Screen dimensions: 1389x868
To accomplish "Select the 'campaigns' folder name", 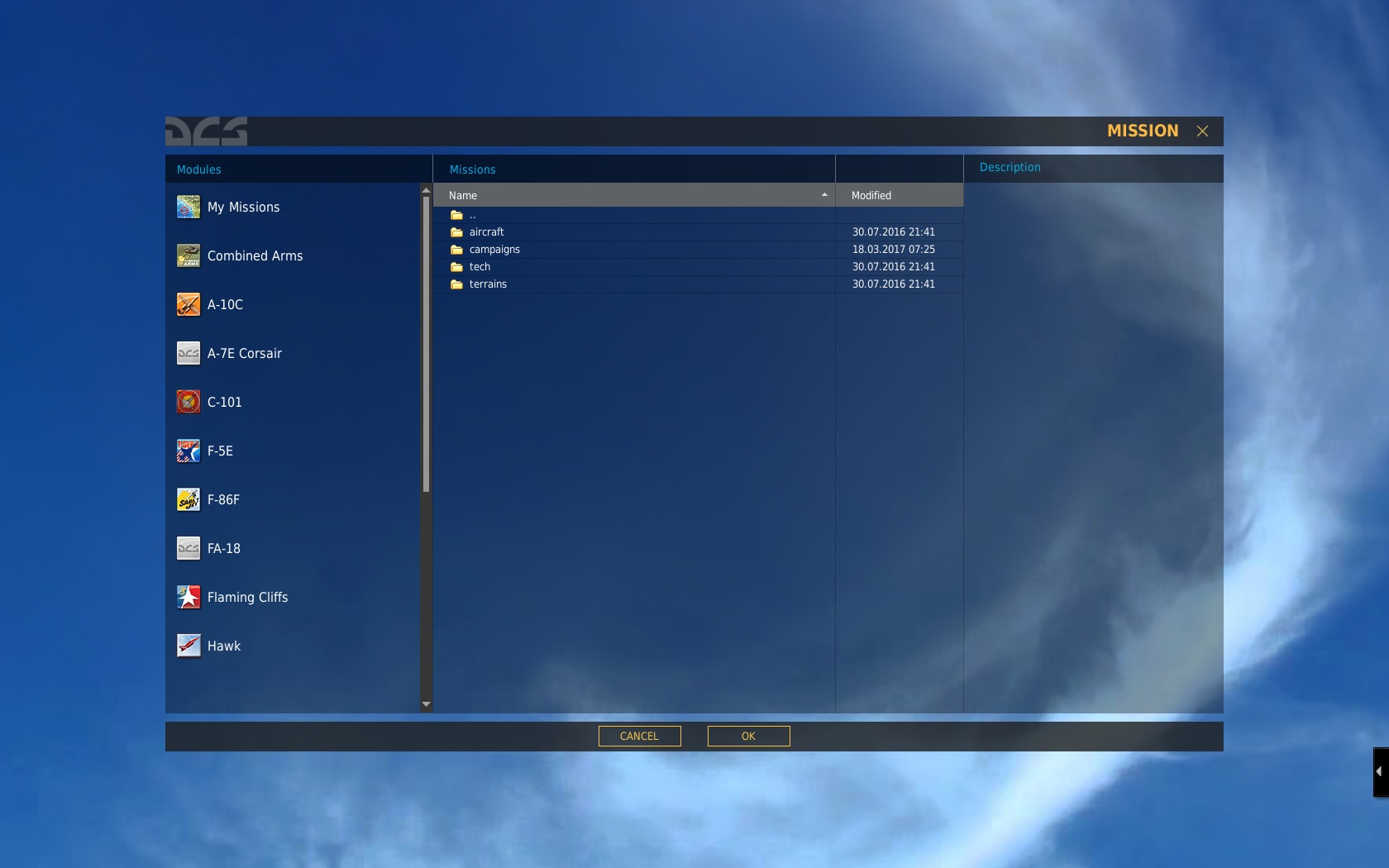I will 494,250.
